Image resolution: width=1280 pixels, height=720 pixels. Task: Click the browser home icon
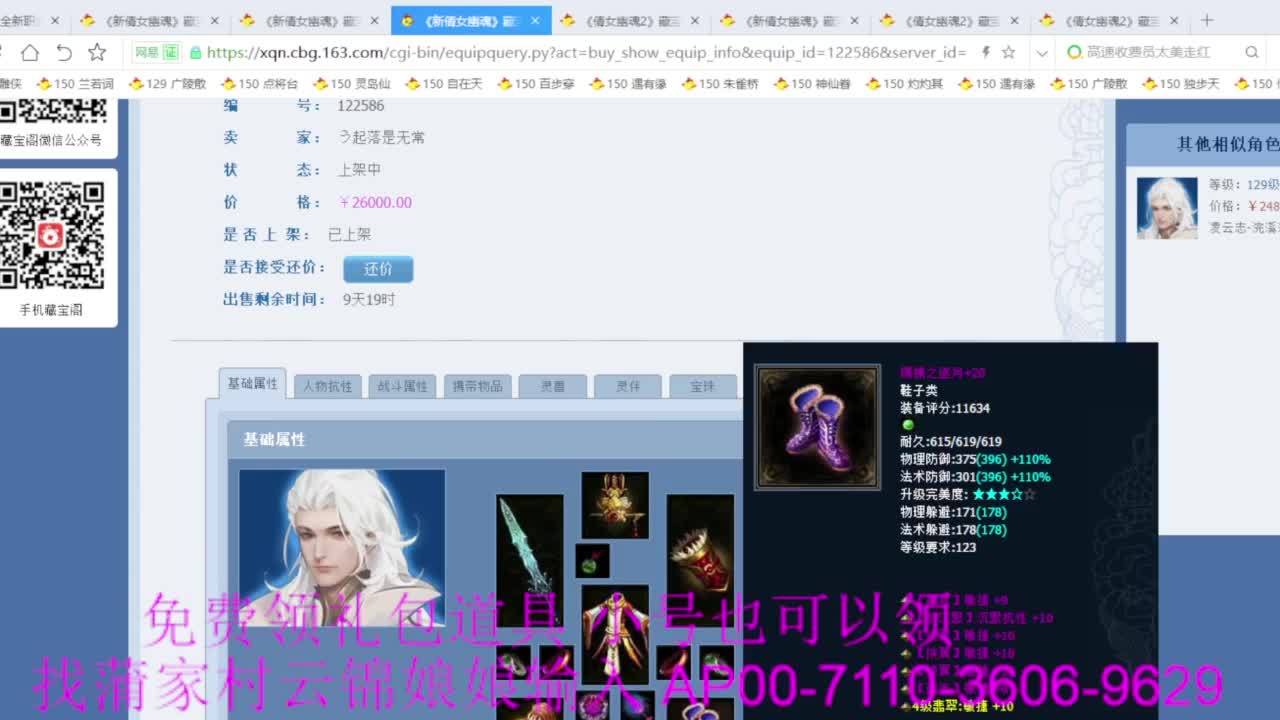30,52
